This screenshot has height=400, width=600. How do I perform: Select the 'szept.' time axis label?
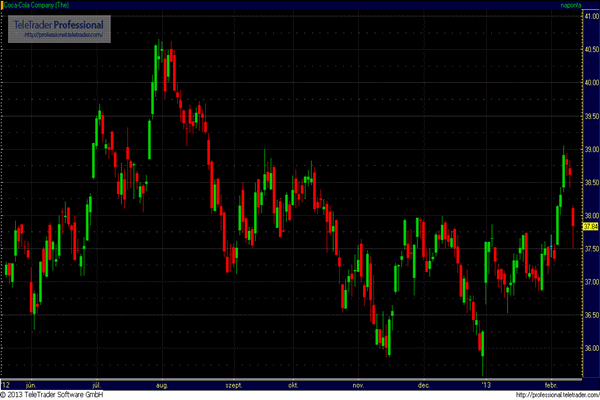tap(234, 383)
